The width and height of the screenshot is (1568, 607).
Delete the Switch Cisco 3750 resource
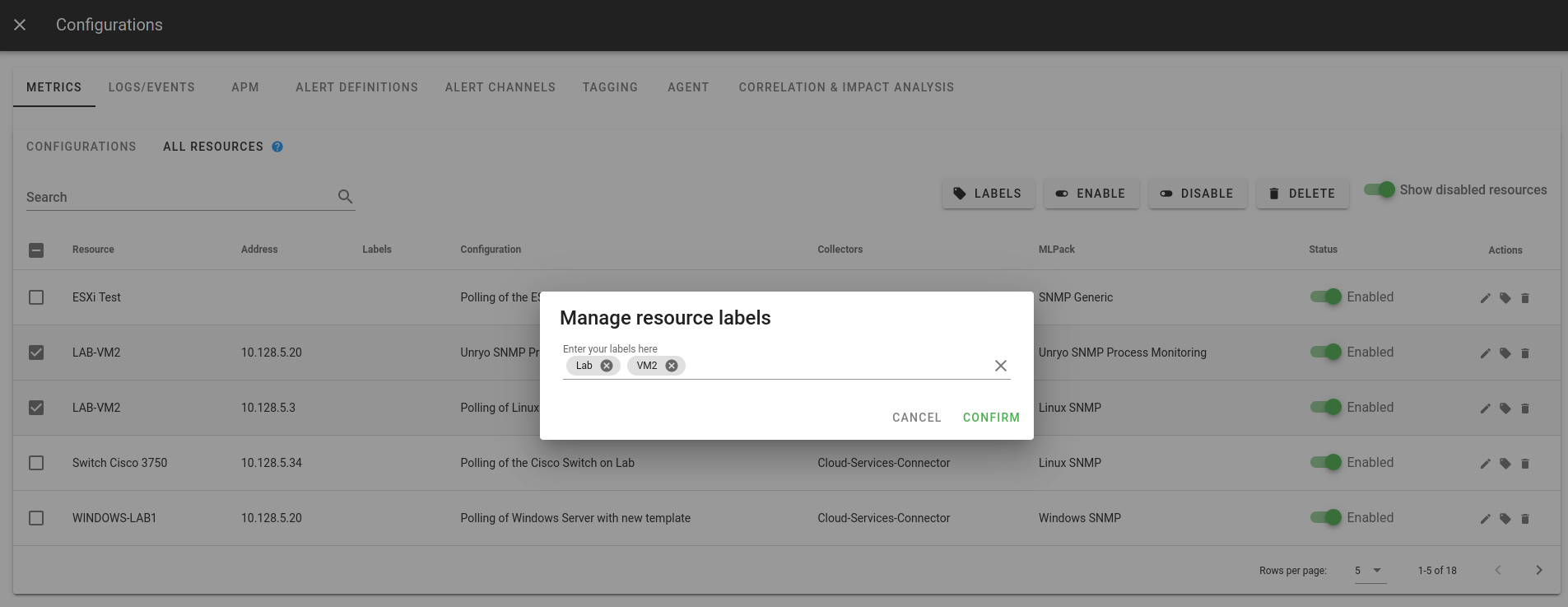1525,464
